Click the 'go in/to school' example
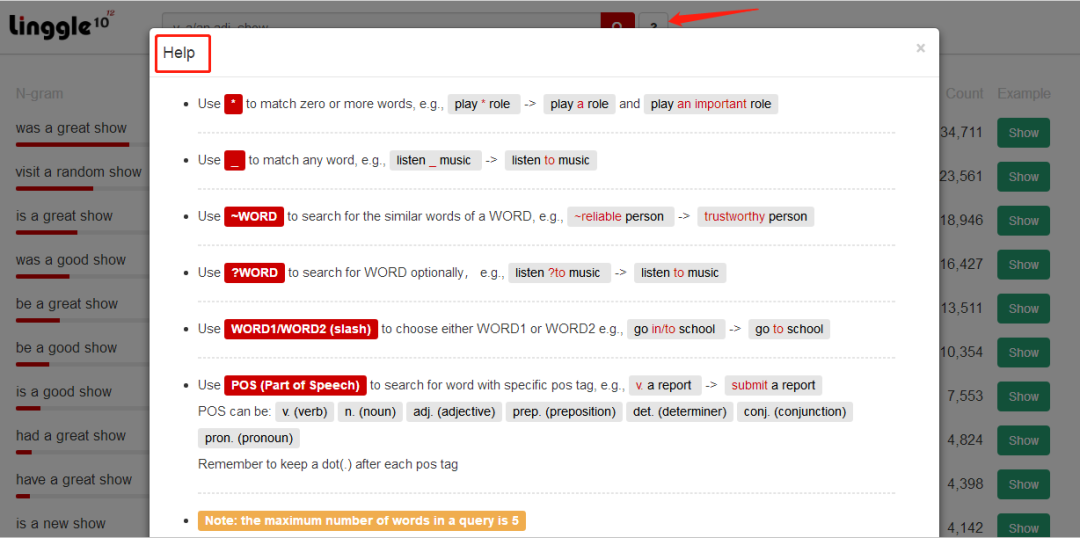The height and width of the screenshot is (538, 1080). [676, 329]
